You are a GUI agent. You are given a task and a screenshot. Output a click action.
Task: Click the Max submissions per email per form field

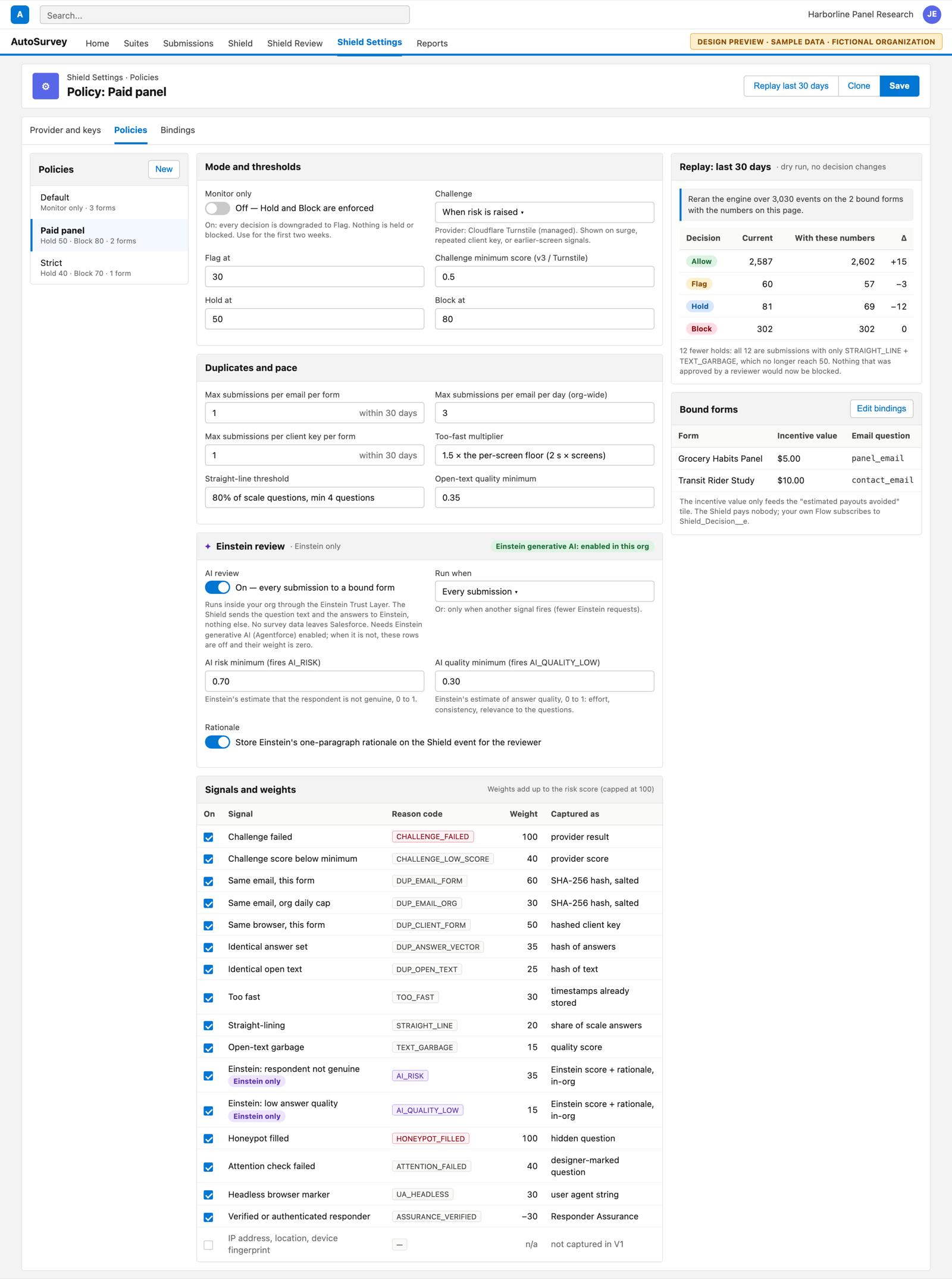tap(314, 413)
